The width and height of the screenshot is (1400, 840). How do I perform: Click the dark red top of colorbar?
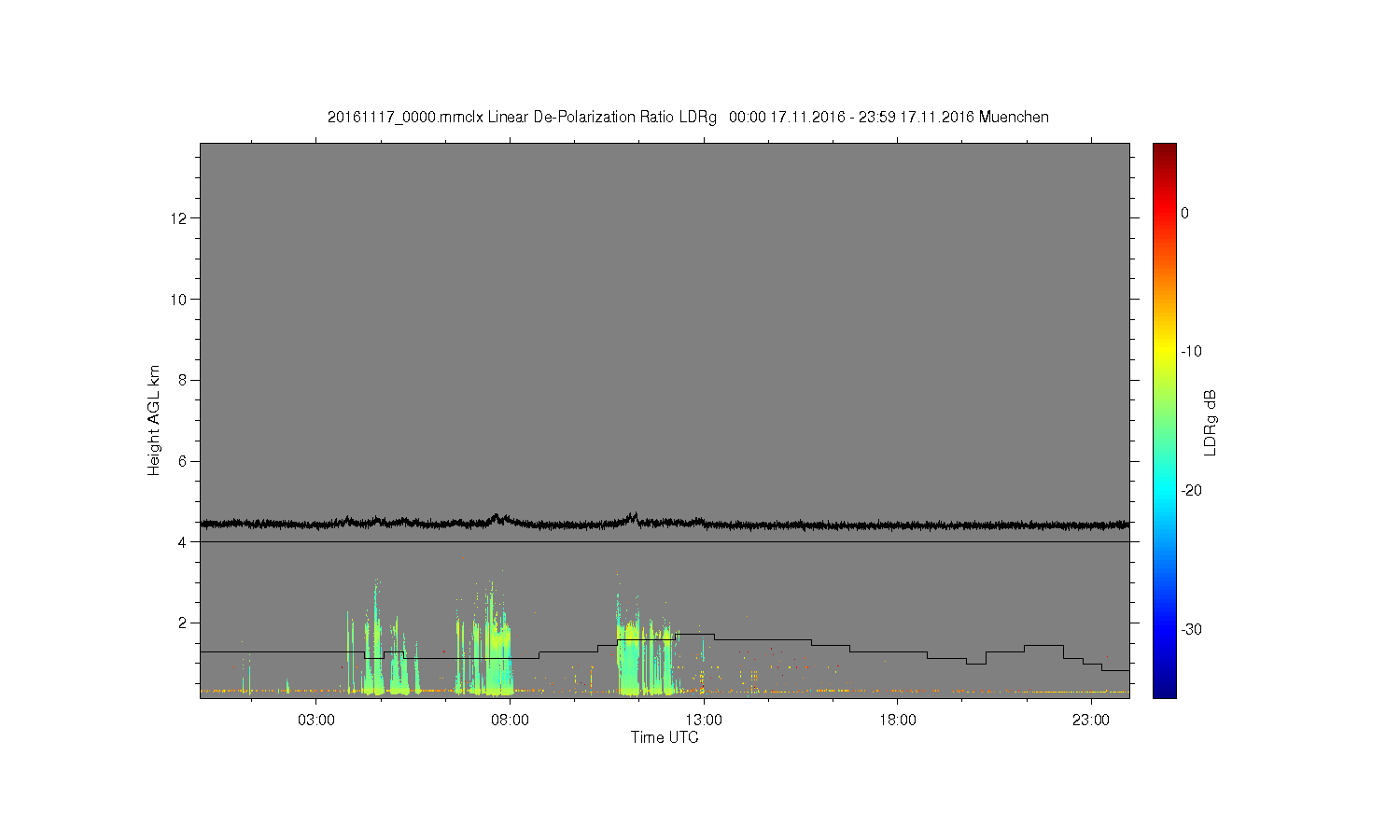[x=1165, y=149]
